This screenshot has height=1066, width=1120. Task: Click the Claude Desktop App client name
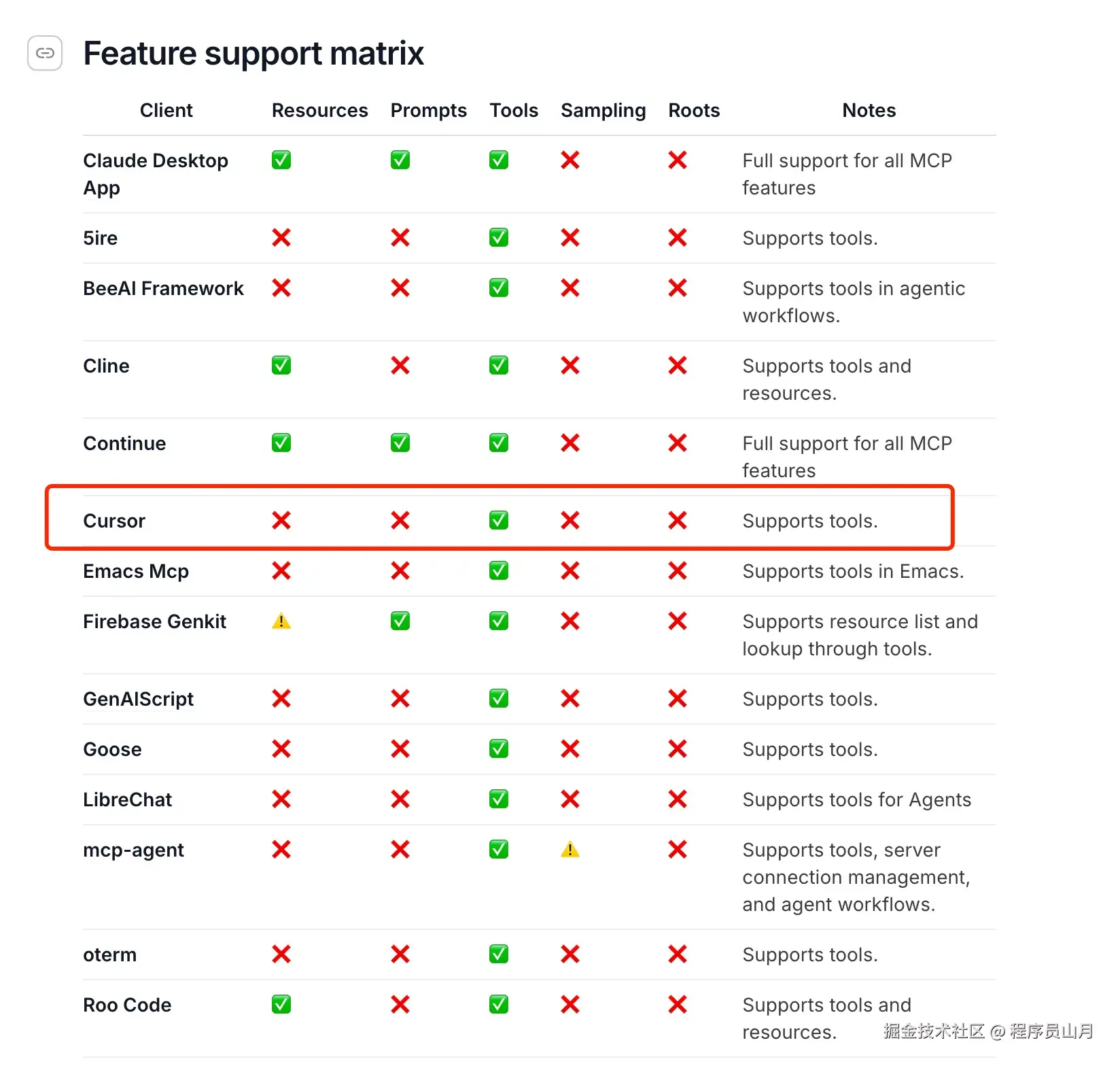[x=156, y=174]
